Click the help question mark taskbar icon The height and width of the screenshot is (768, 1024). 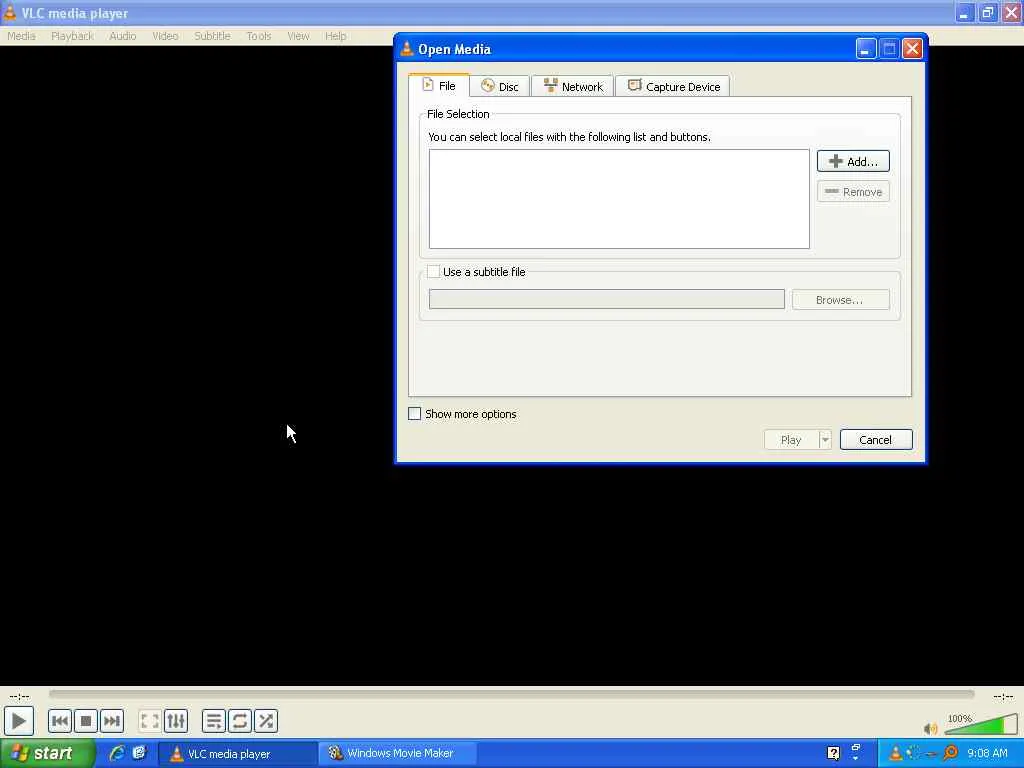click(x=833, y=753)
